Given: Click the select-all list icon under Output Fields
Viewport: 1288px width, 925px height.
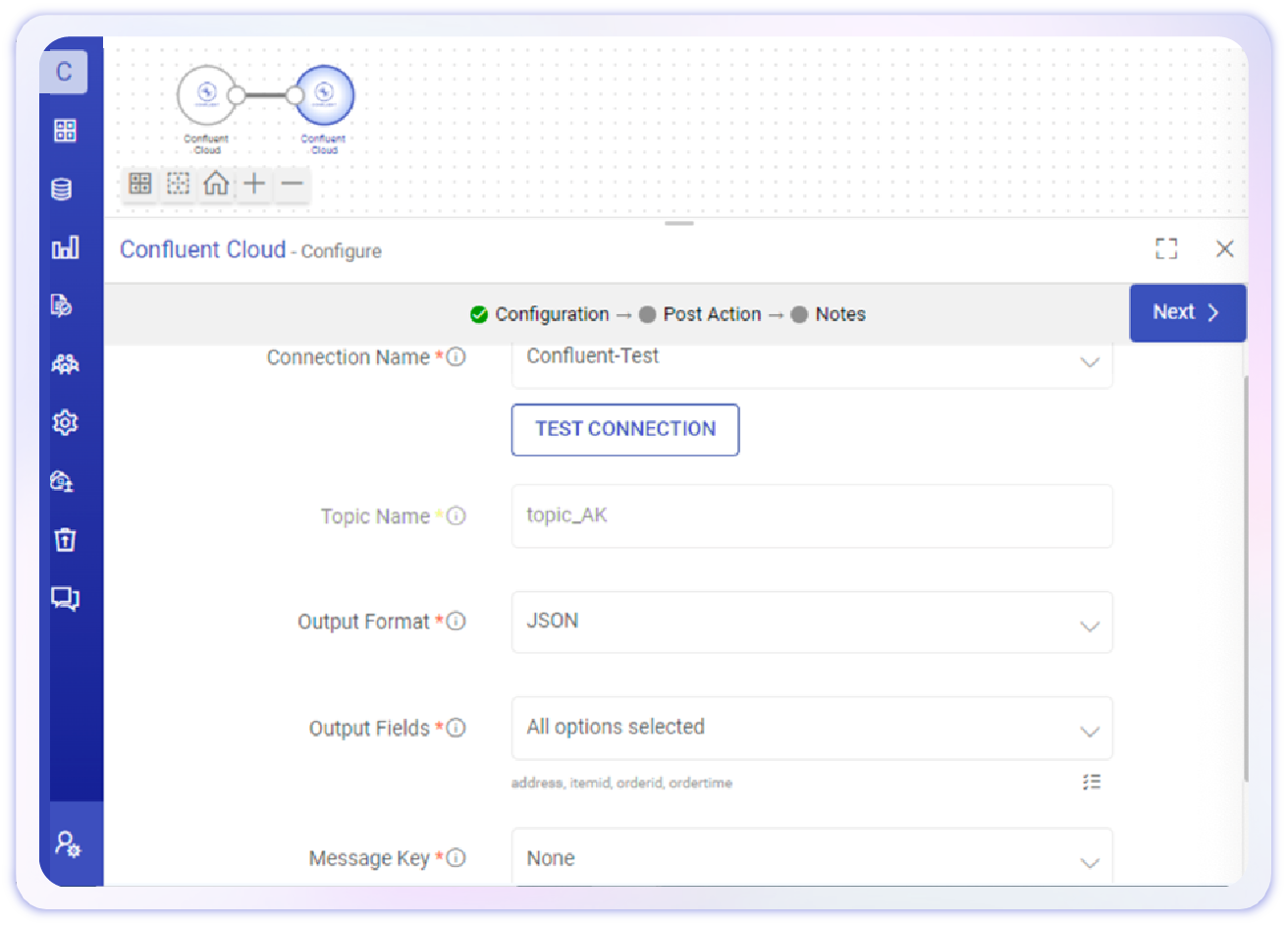Looking at the screenshot, I should tap(1091, 782).
